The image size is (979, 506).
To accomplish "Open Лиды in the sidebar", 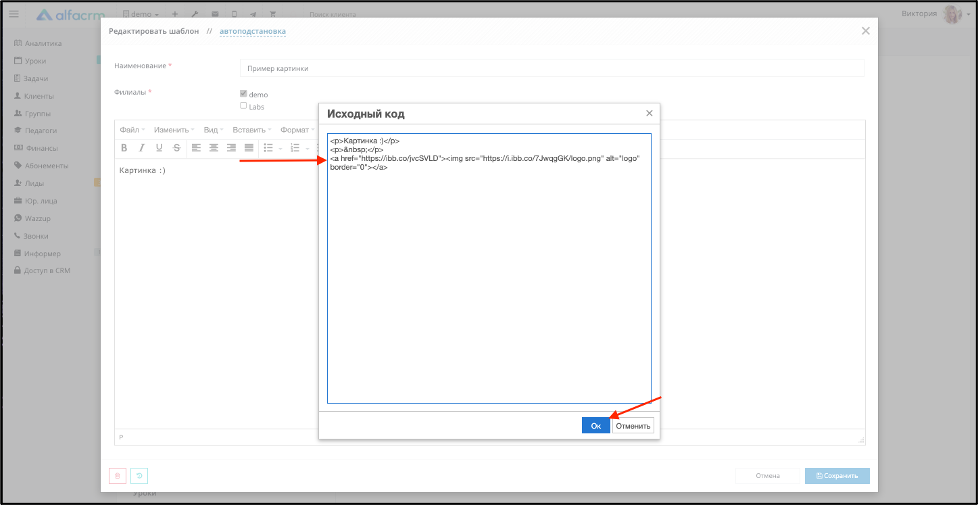I will pyautogui.click(x=29, y=184).
